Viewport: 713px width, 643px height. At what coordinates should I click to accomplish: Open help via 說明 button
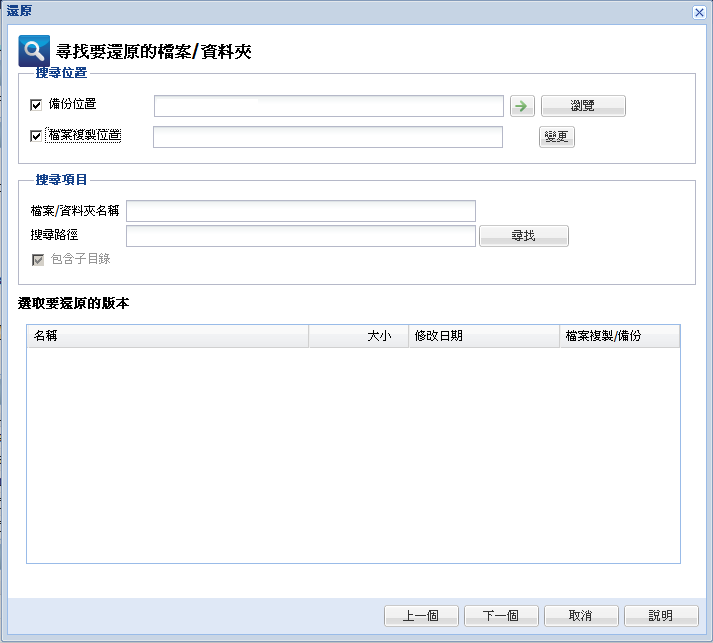coord(661,616)
